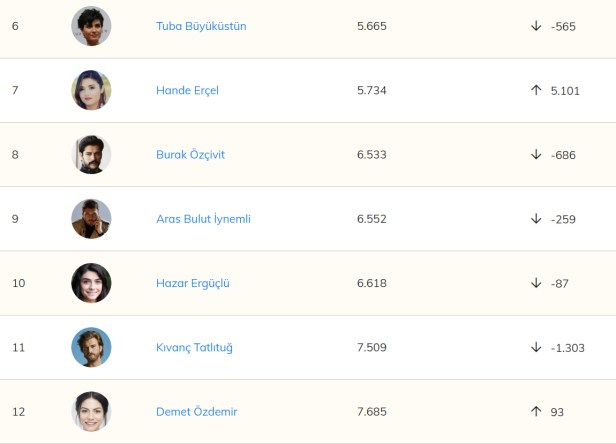Viewport: 616px width, 444px height.
Task: Click the down arrow beside -259
Action: [x=536, y=219]
